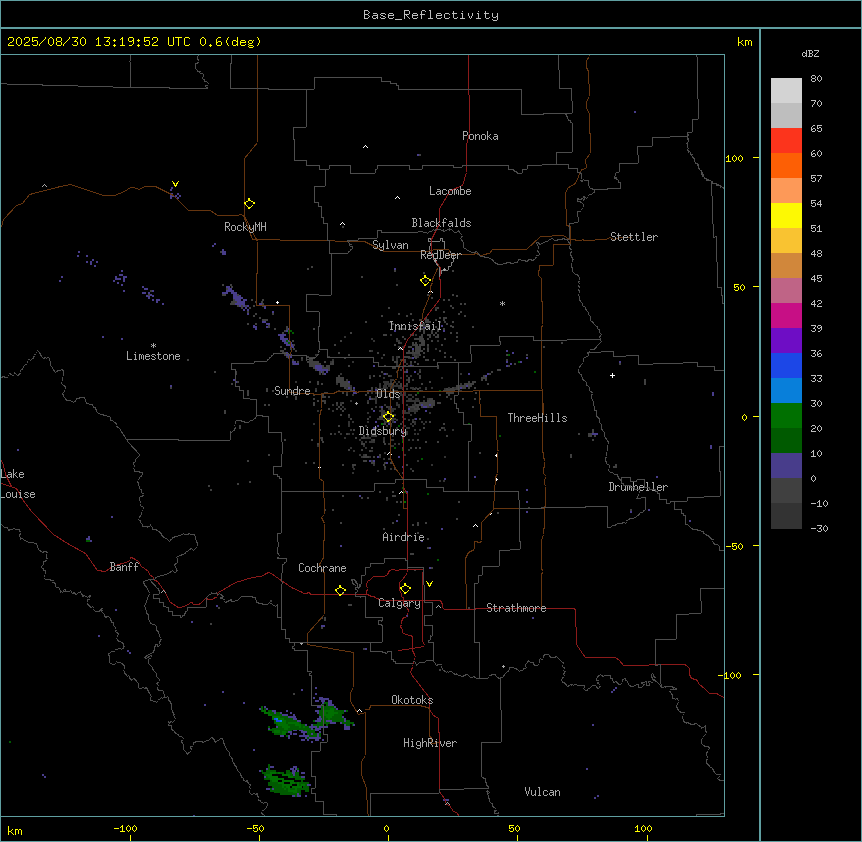Select the Airdrie city label
862x842 pixels.
403,537
